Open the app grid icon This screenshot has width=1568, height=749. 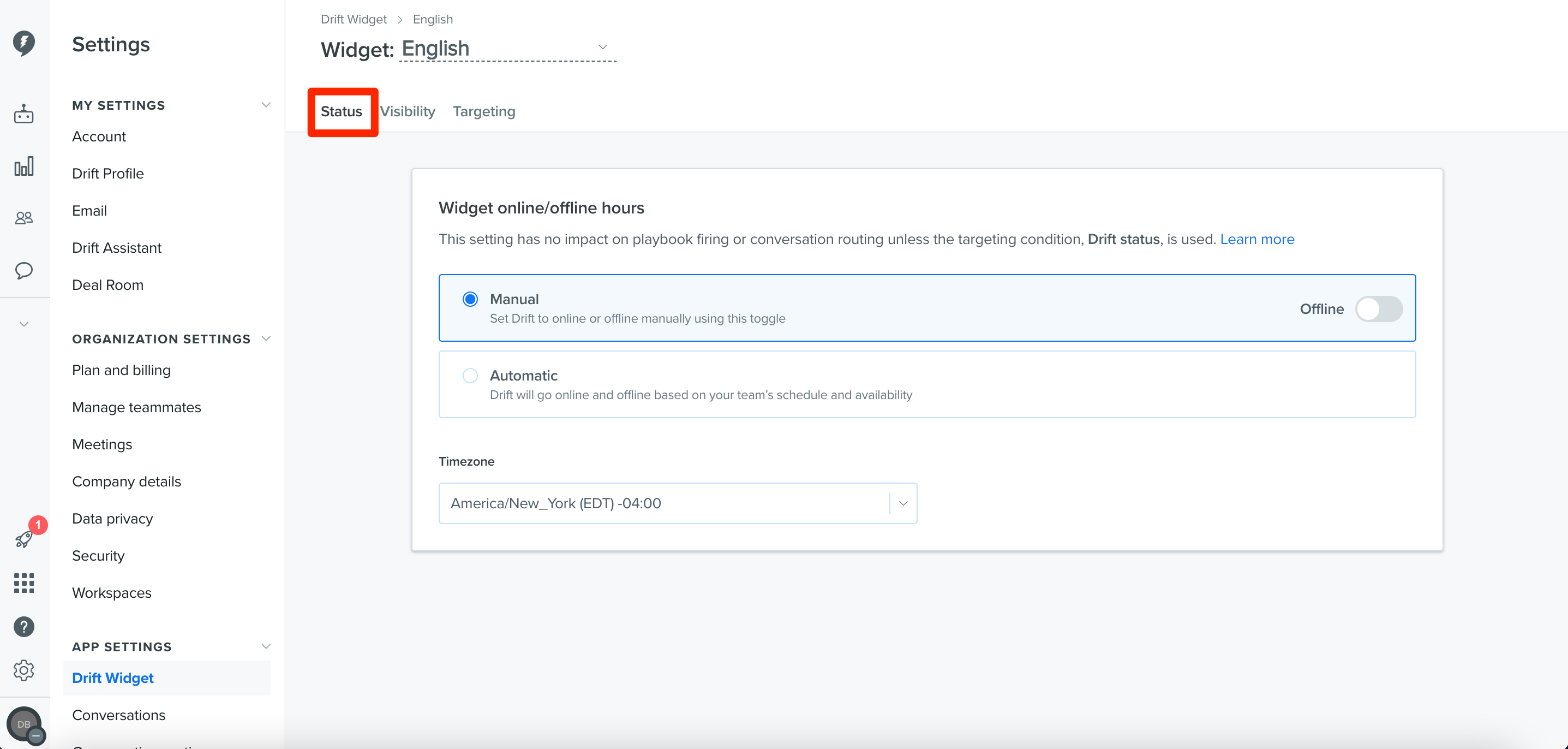pos(24,582)
